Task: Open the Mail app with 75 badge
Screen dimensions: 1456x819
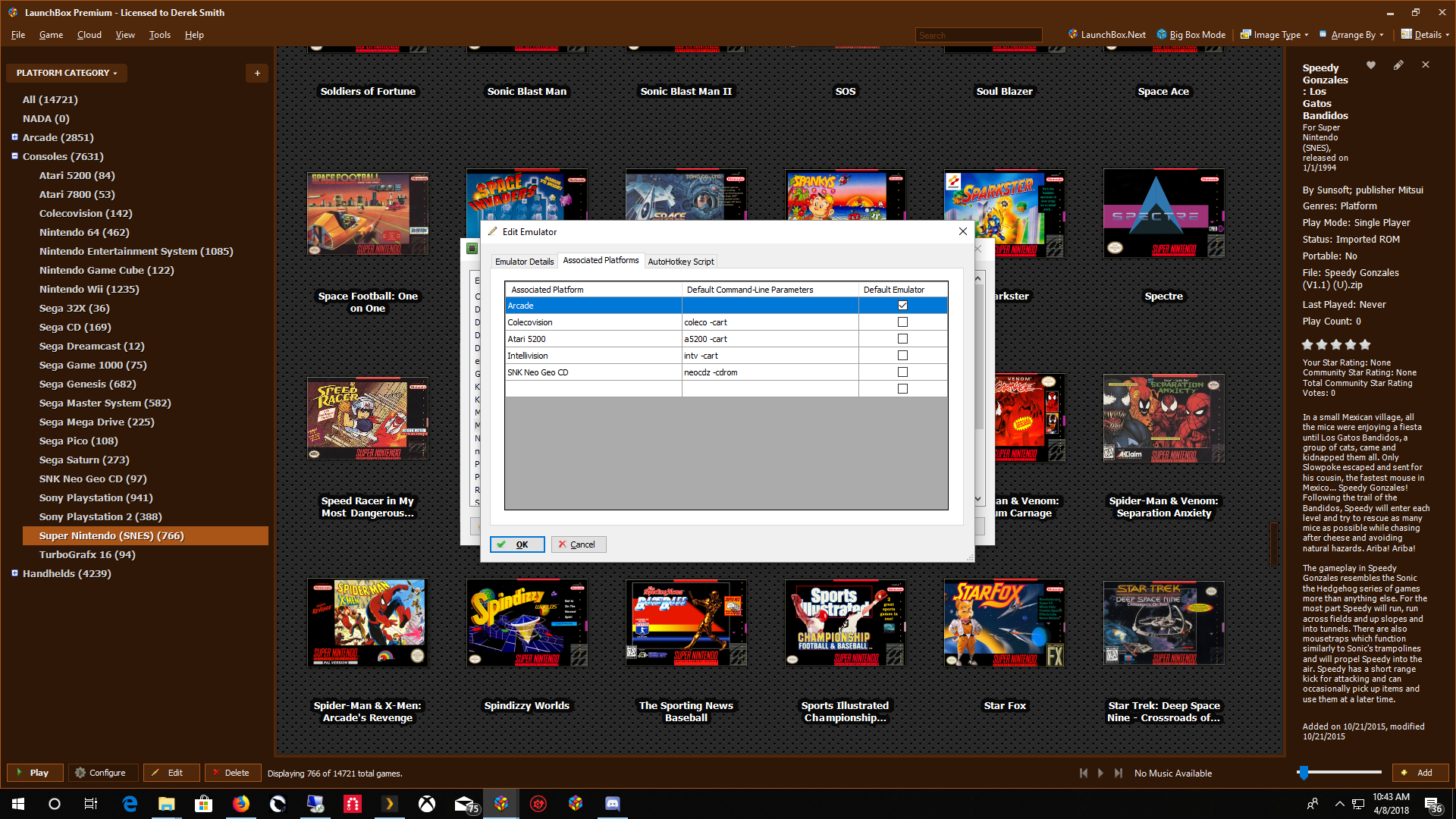Action: point(466,804)
